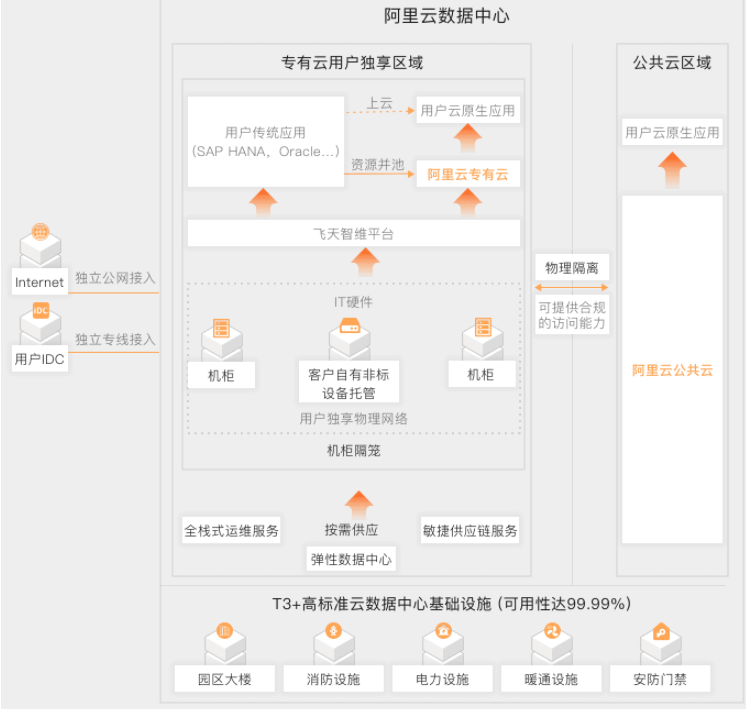Click the IDC cube icon
The width and height of the screenshot is (746, 709).
40,310
